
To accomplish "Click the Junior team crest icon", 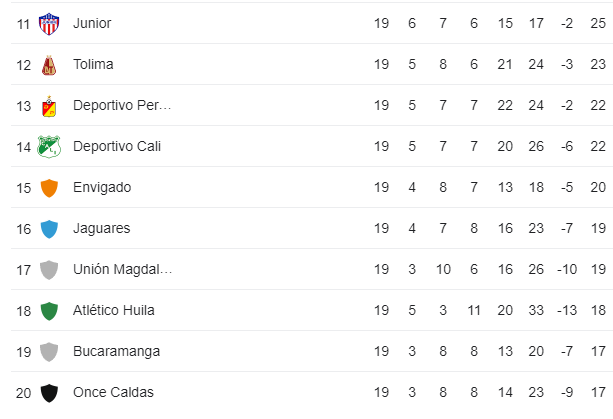I will tap(49, 23).
